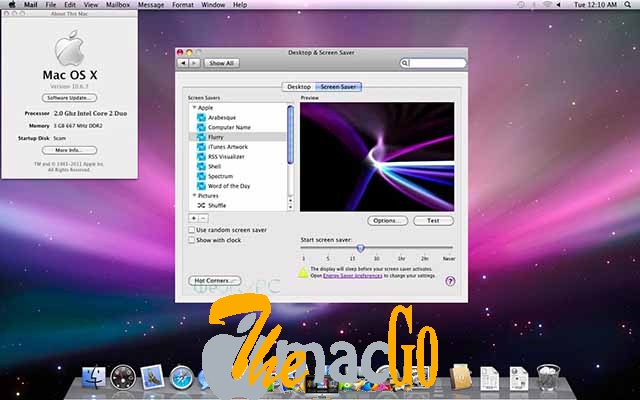Remove screen saver with minus button
The width and height of the screenshot is (640, 400).
click(203, 219)
